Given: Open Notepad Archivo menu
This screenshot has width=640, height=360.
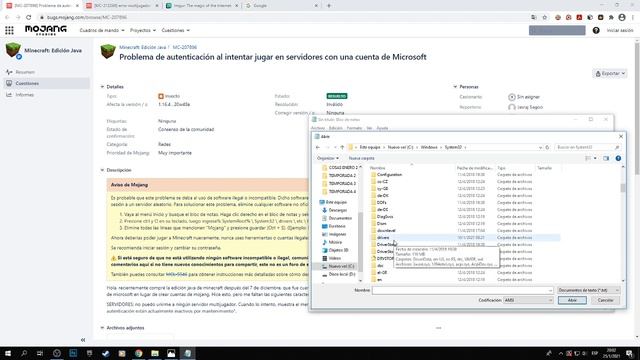Looking at the screenshot, I should point(318,128).
